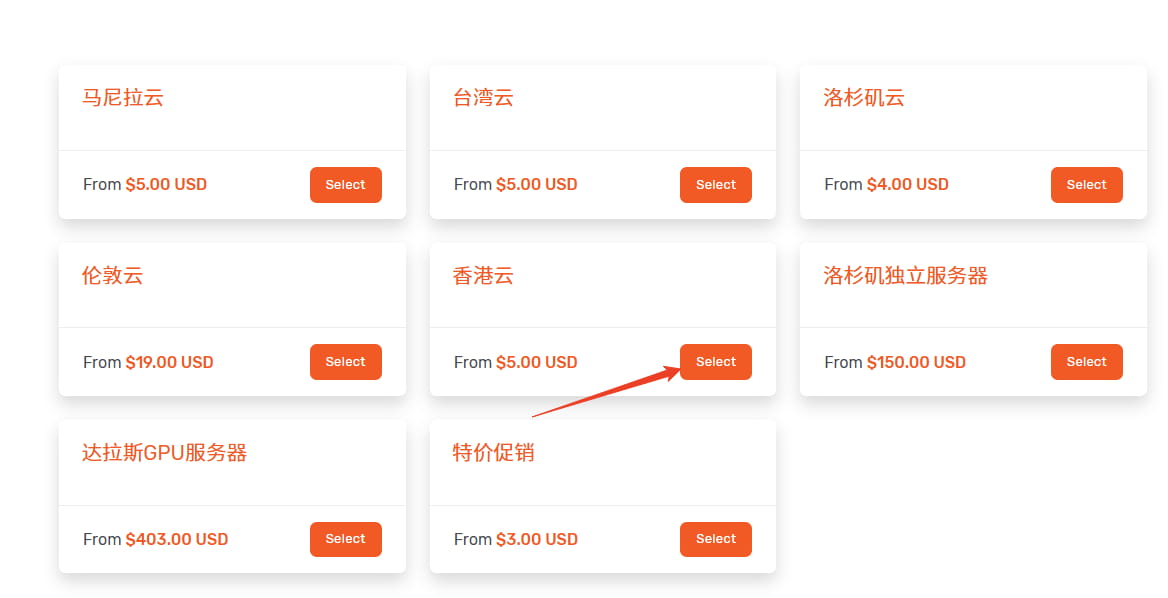Click the 伦敦云 title link

coord(112,276)
